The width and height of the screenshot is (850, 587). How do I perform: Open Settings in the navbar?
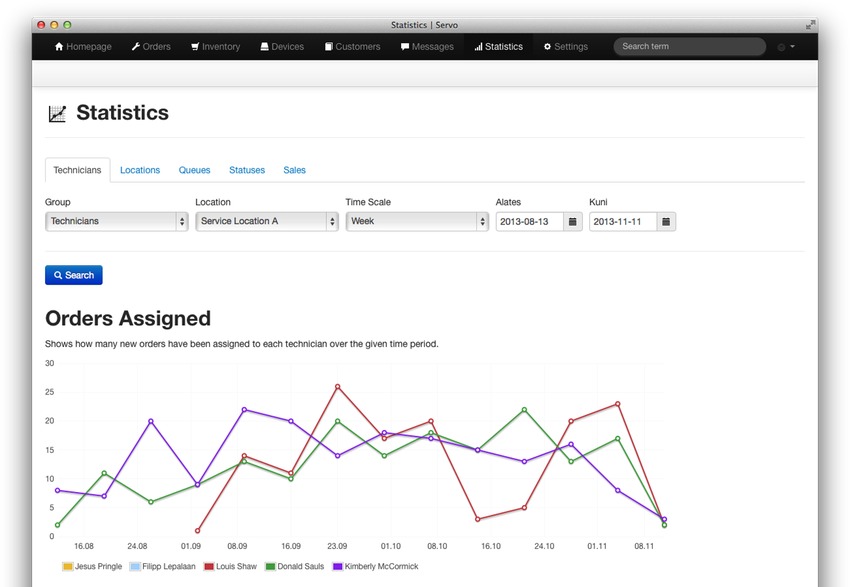click(x=565, y=47)
